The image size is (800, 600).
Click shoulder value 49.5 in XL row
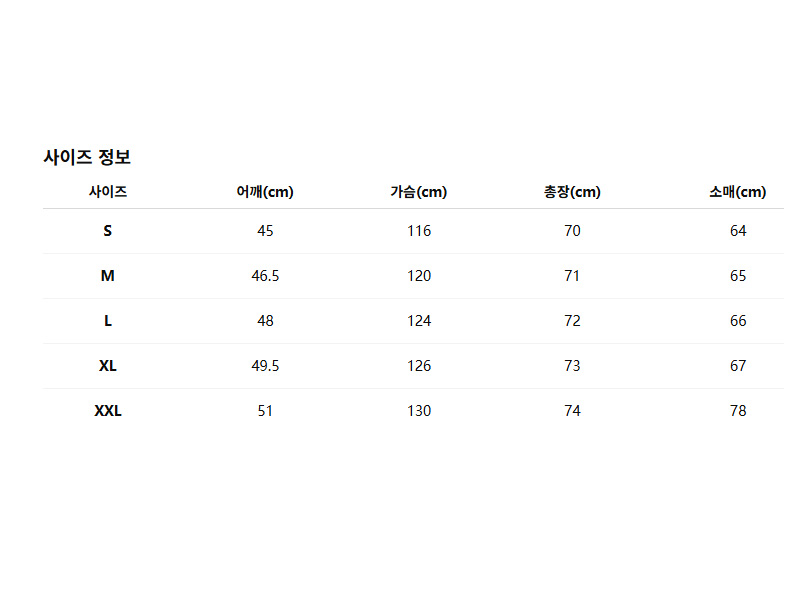[265, 366]
